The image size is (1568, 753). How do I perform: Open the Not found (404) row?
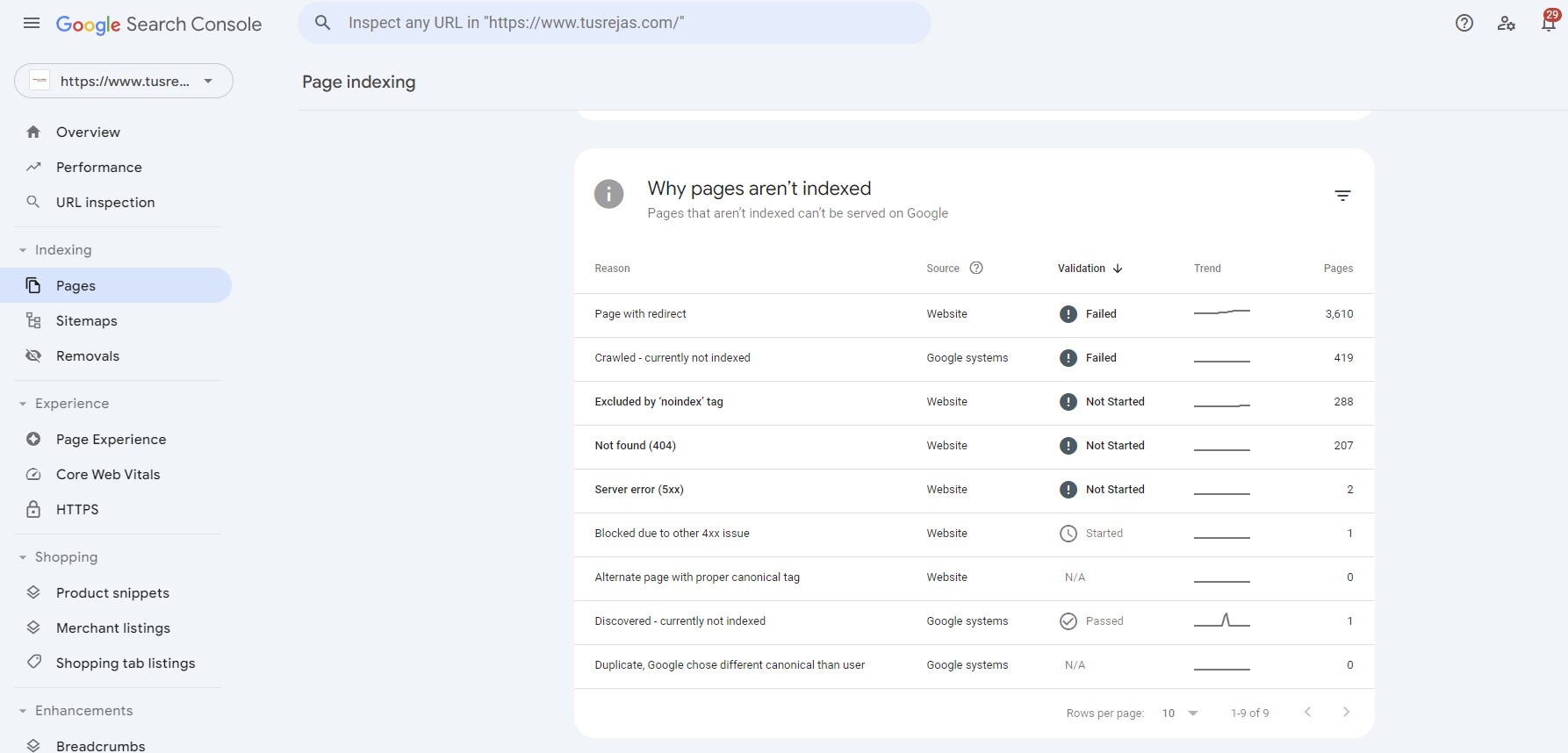(x=635, y=446)
